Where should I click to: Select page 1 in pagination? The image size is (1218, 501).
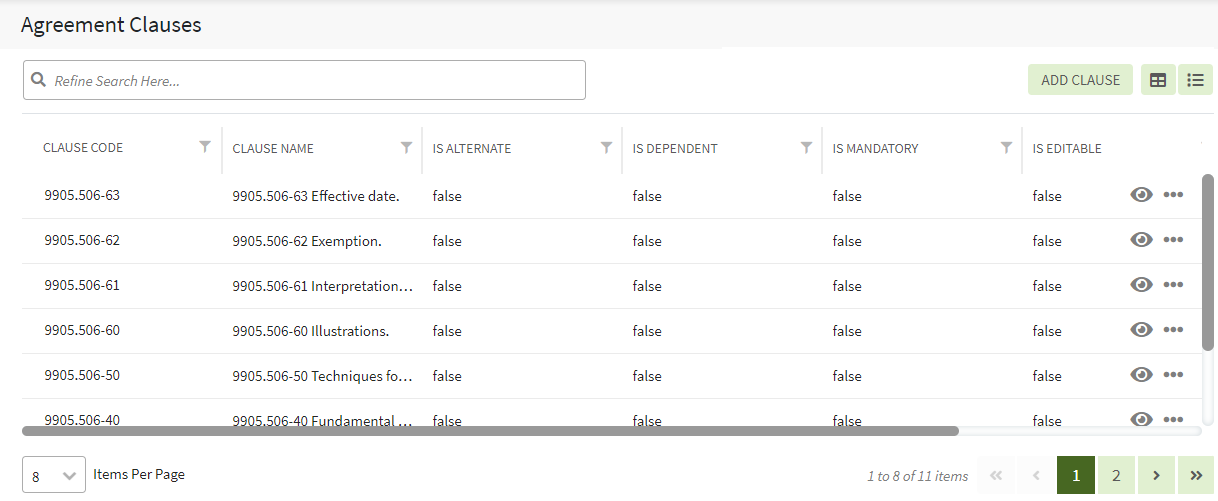tap(1076, 476)
